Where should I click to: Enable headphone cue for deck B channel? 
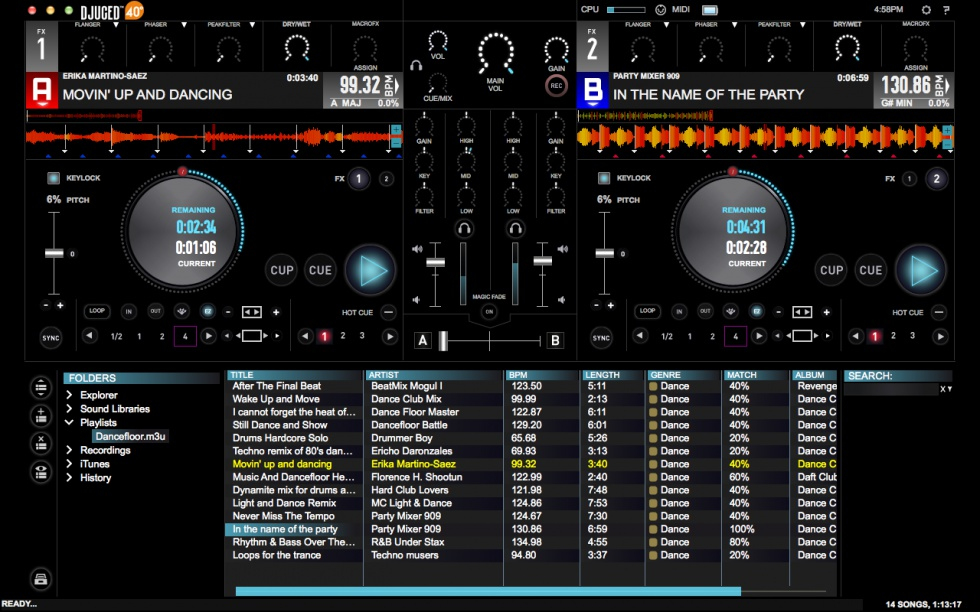(x=515, y=229)
